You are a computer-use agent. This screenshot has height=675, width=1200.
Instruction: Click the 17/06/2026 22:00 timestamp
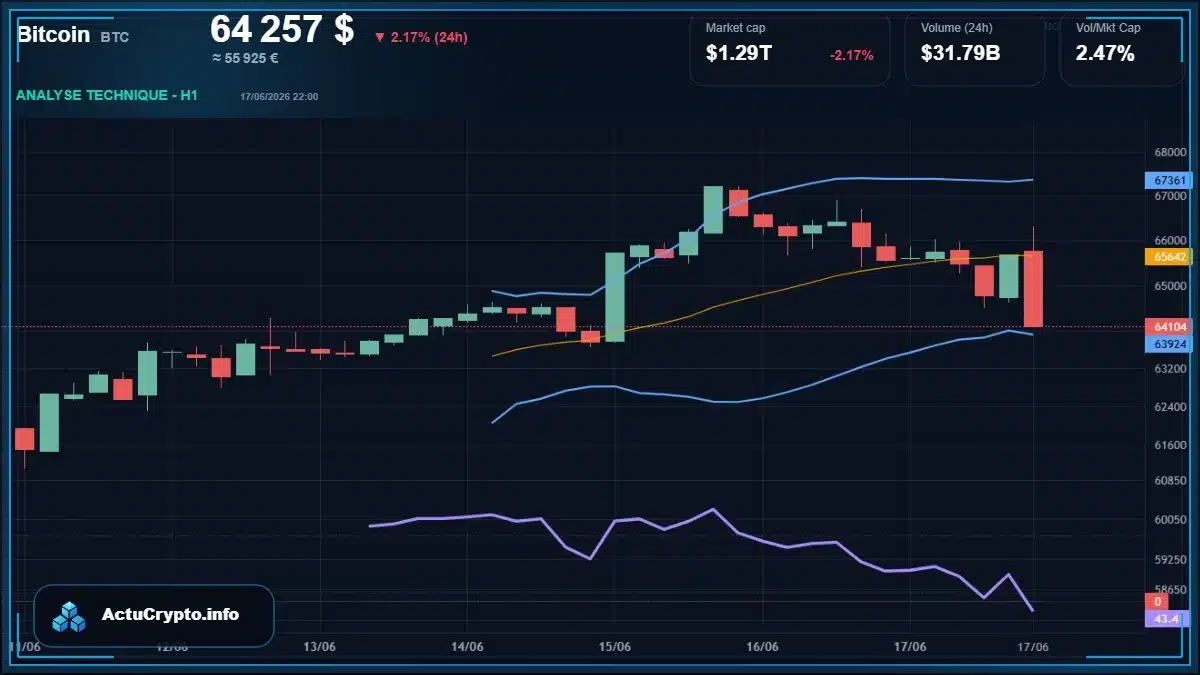tap(279, 96)
